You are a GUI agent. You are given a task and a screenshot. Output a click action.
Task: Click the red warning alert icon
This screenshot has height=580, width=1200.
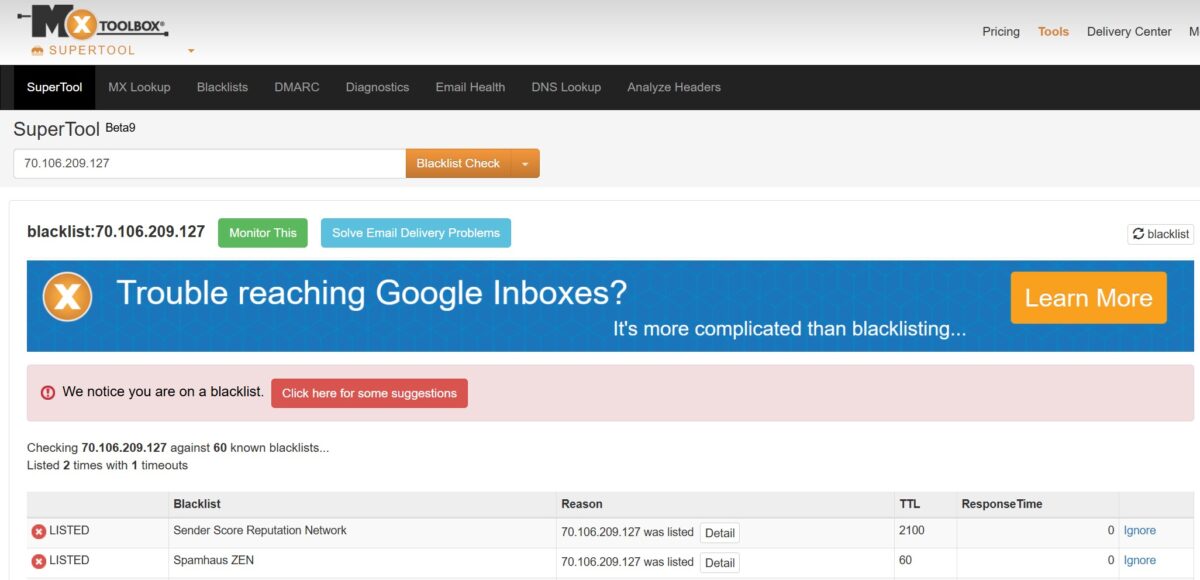[48, 393]
